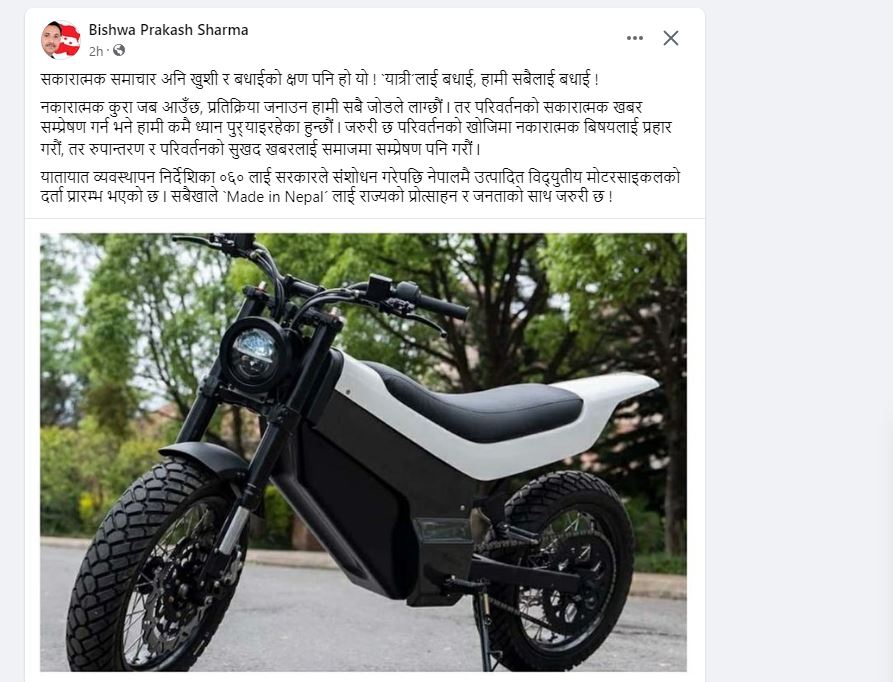Click the first paragraph congratulating Yatri
Viewport: 893px width, 682px height.
(x=319, y=79)
